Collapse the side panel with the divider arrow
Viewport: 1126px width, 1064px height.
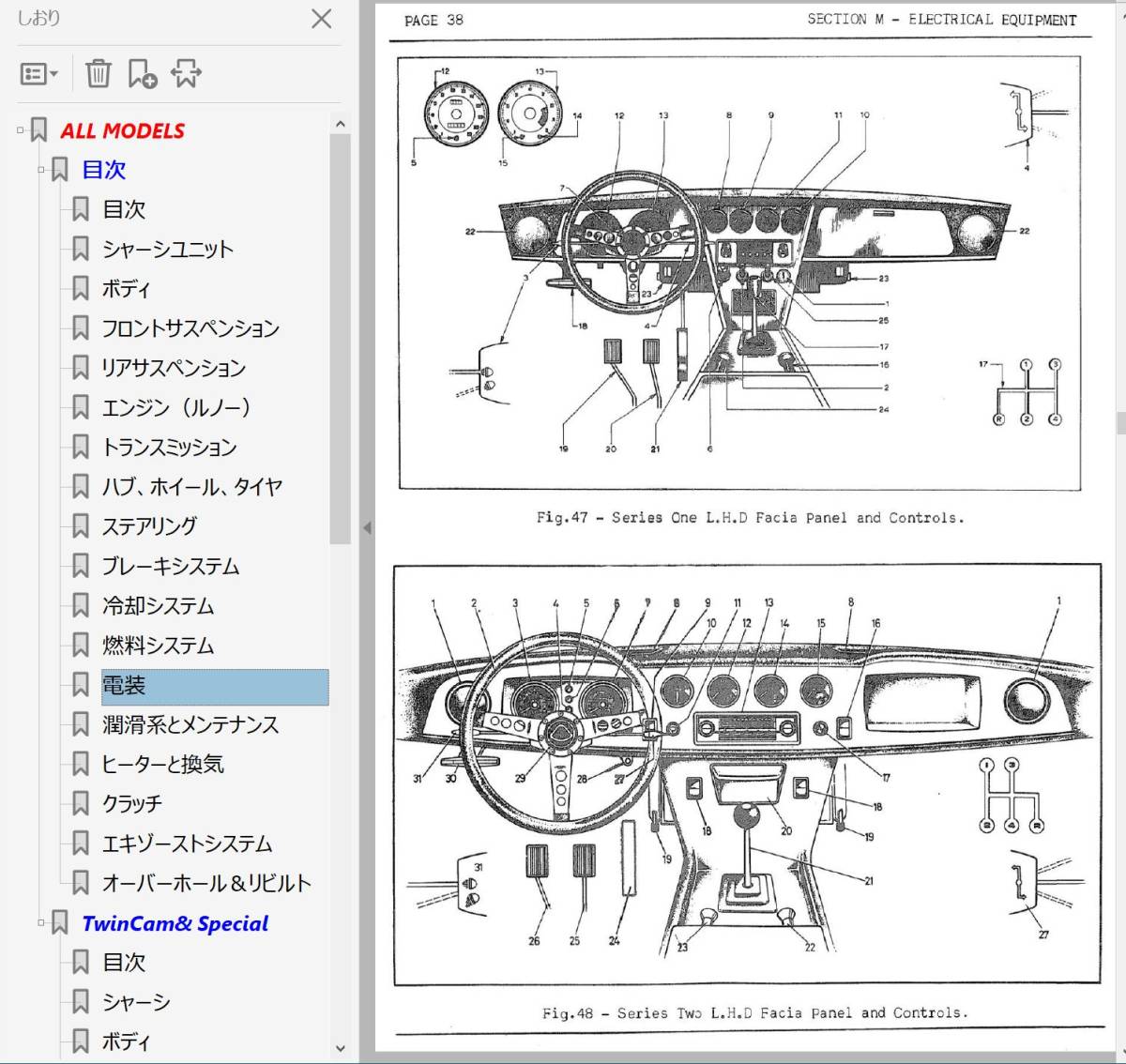tap(367, 528)
